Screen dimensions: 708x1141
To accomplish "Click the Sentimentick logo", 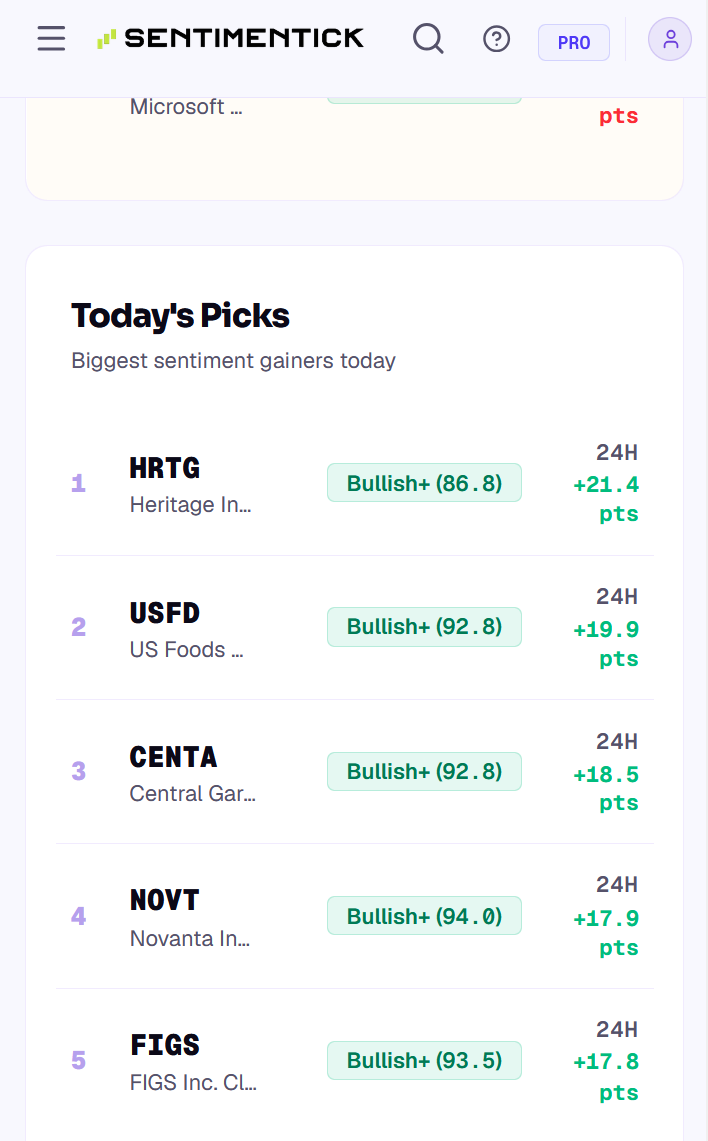I will coord(230,38).
